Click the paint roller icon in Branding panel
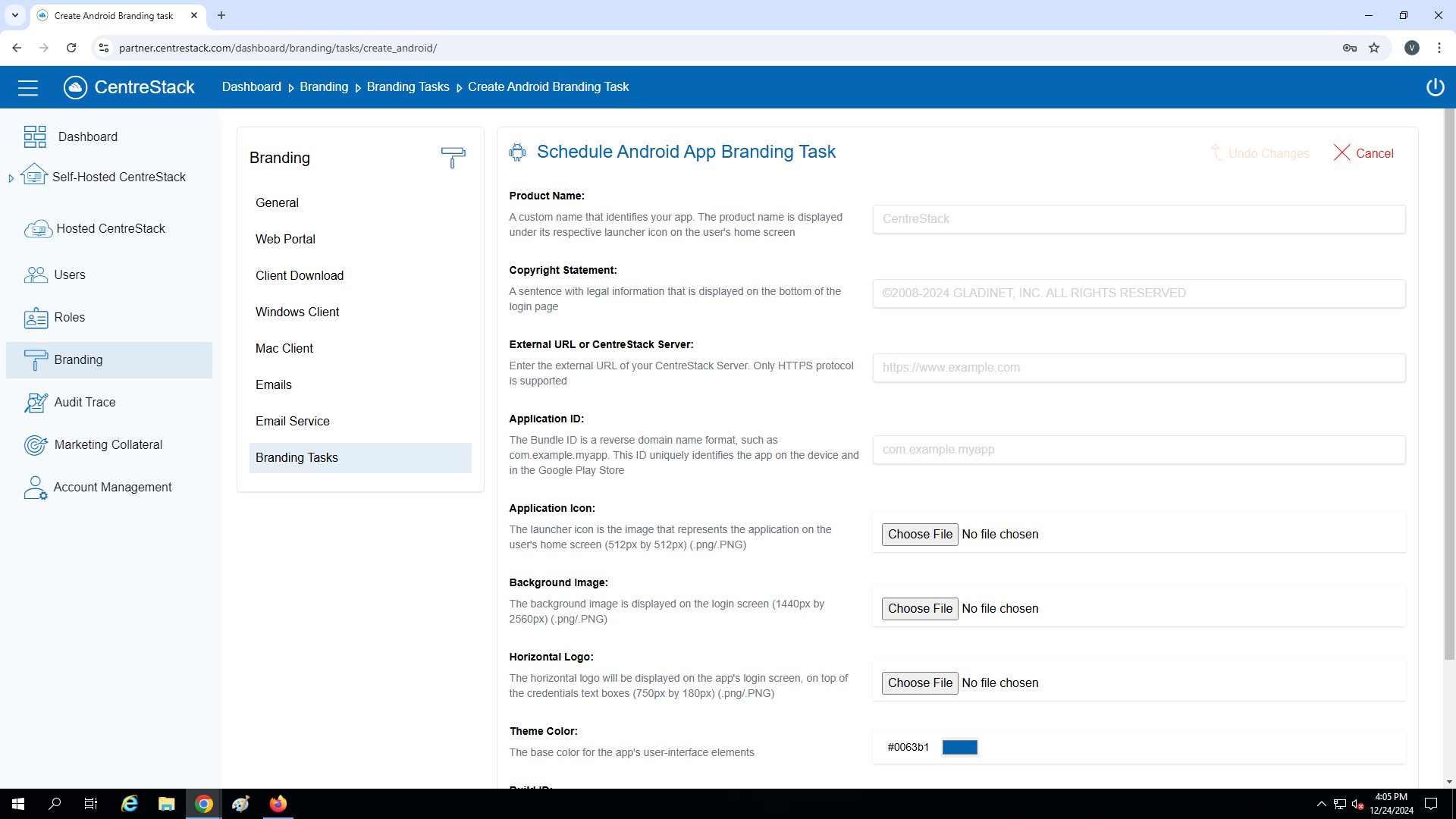The image size is (1456, 819). [x=453, y=158]
